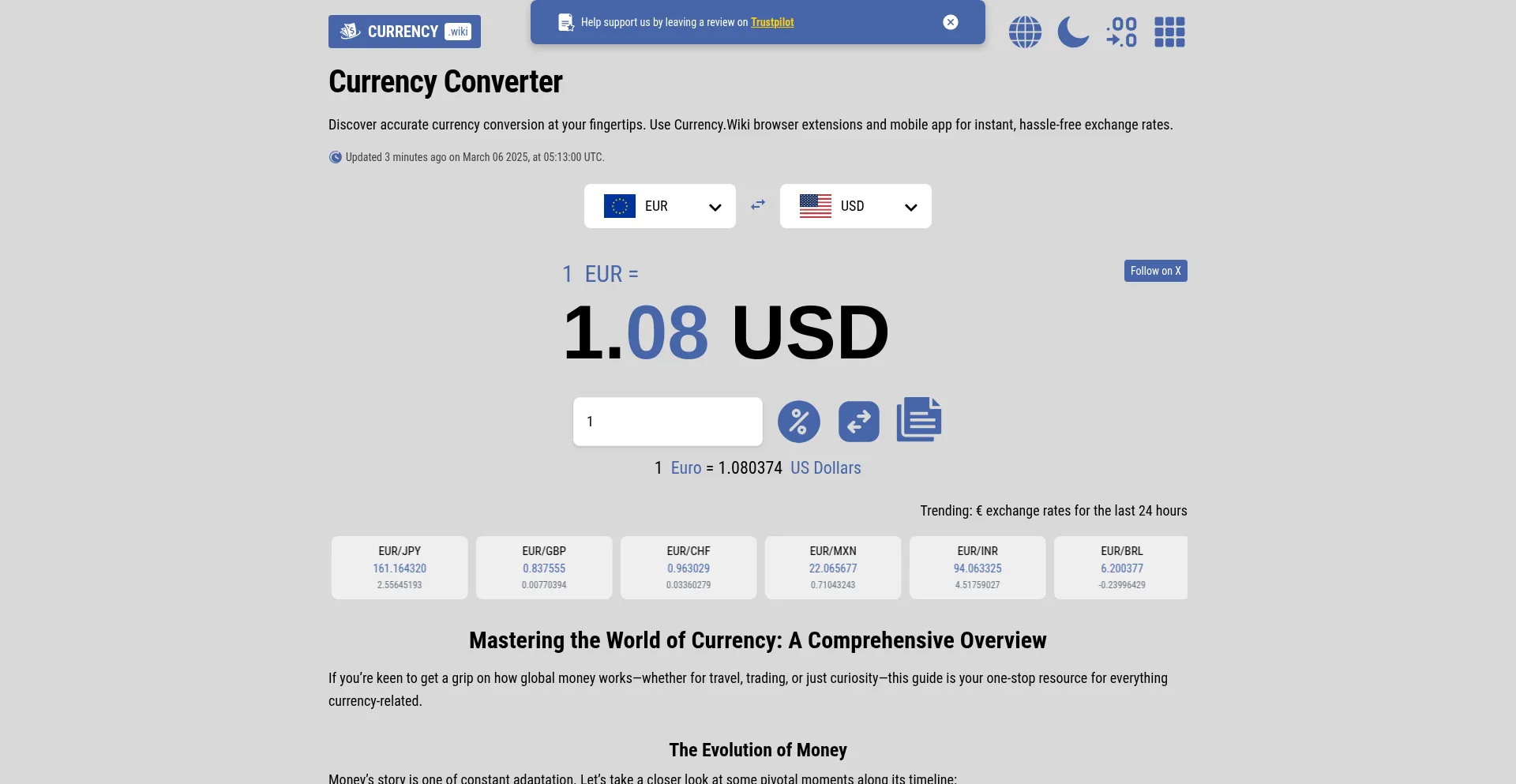Select the EUR/GBP trending rate card
Image resolution: width=1516 pixels, height=784 pixels.
click(544, 568)
